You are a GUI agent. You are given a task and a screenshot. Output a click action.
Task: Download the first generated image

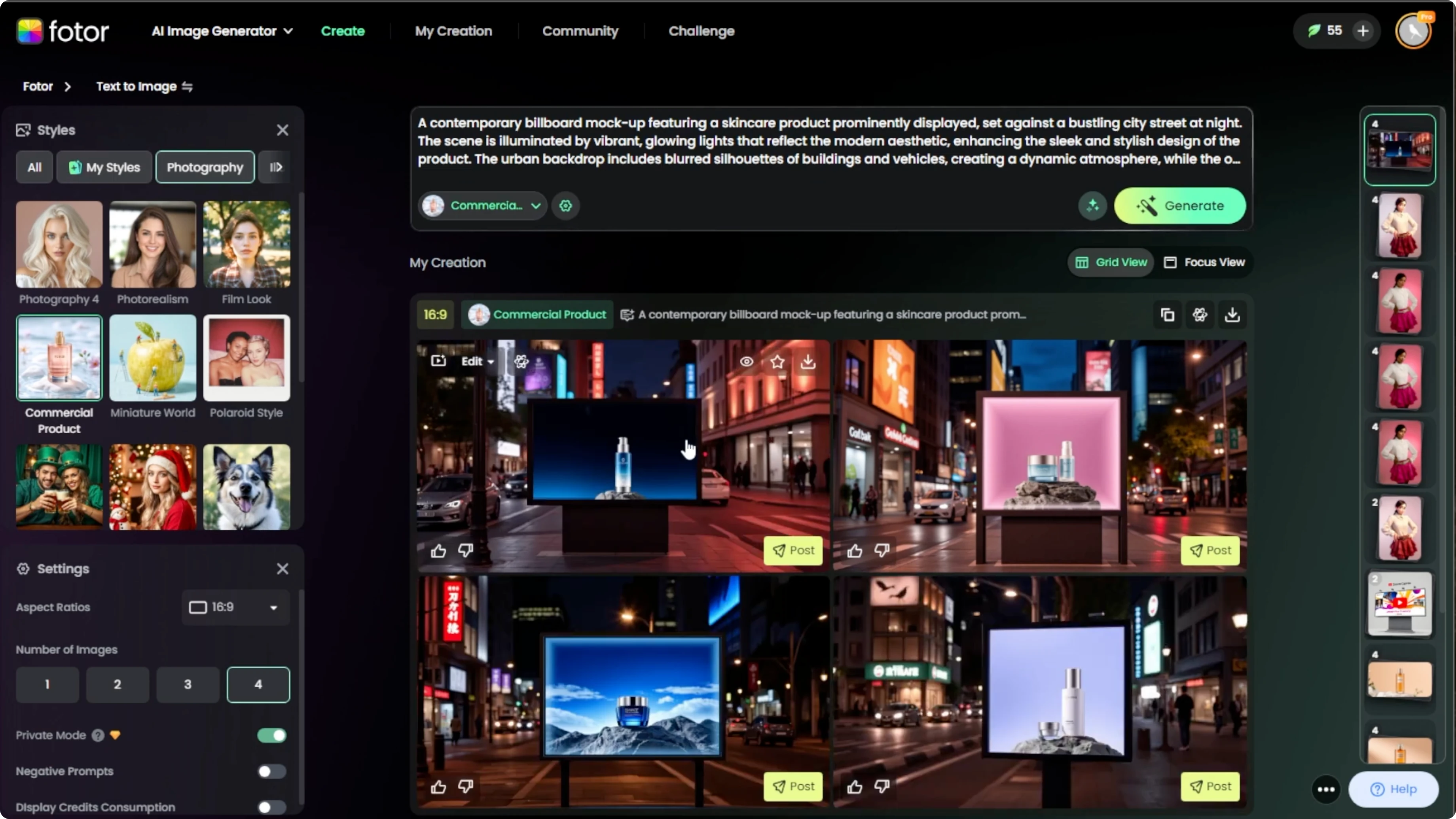pos(808,362)
